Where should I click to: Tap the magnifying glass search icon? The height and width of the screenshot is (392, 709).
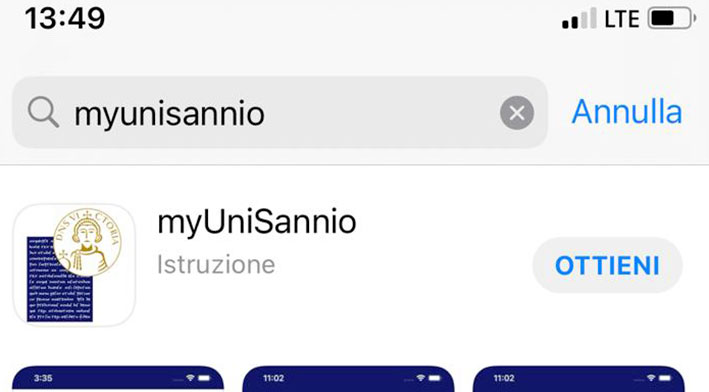43,113
